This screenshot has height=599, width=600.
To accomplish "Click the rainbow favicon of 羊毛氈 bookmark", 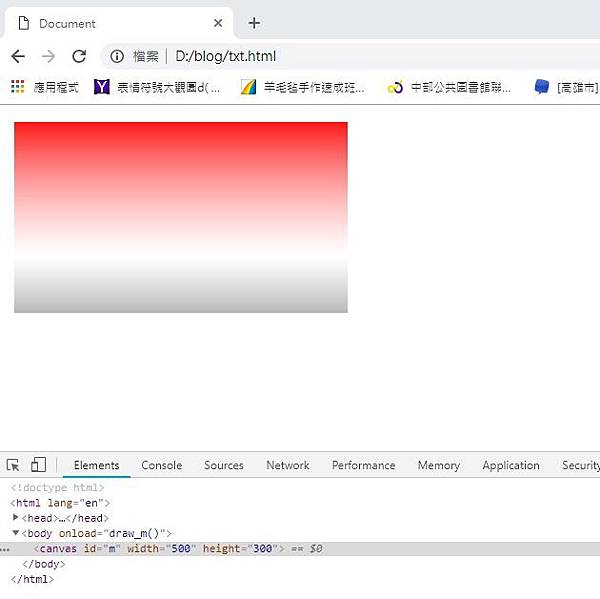I will [248, 87].
